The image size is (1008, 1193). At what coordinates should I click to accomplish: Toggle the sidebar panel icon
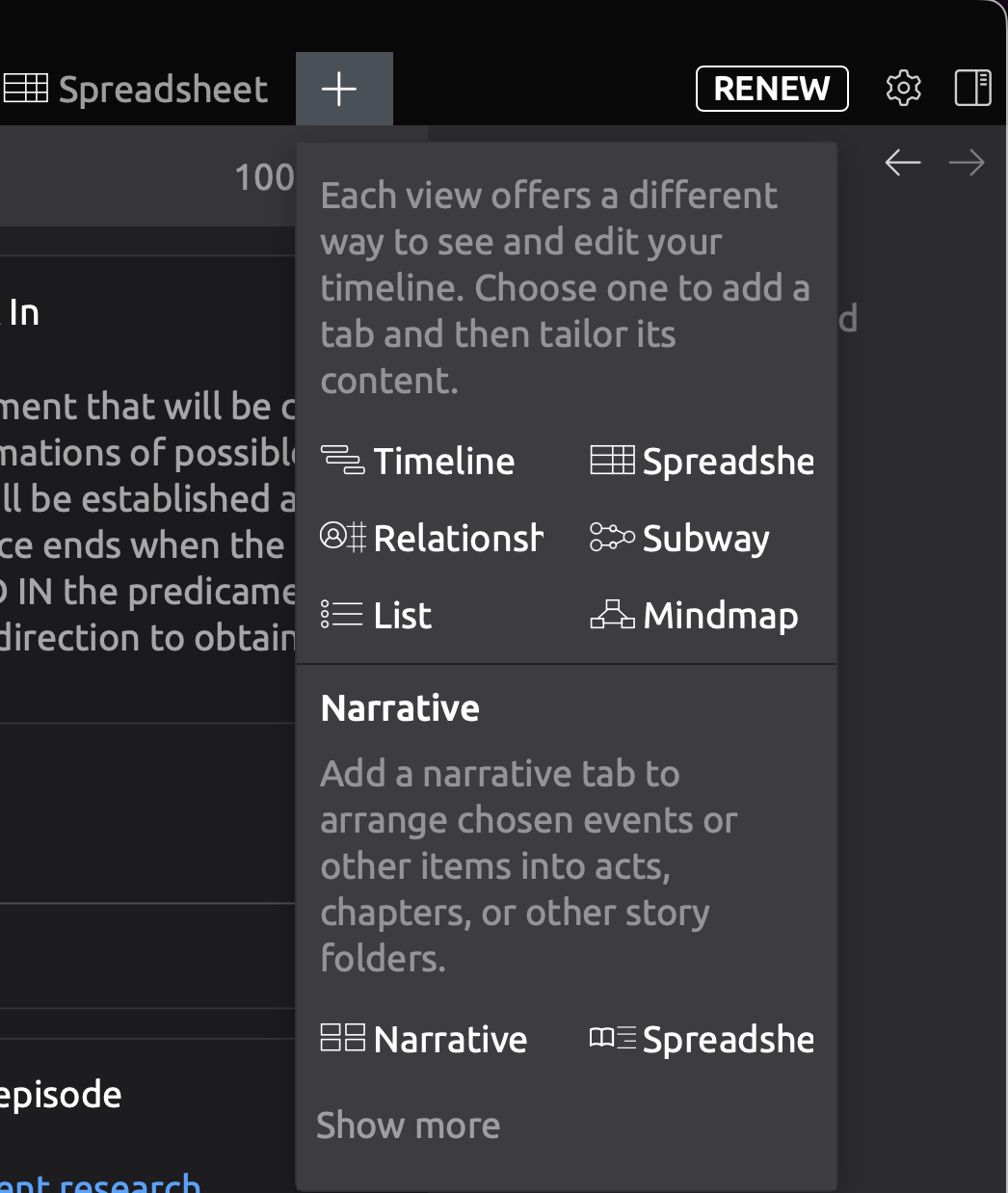point(972,88)
